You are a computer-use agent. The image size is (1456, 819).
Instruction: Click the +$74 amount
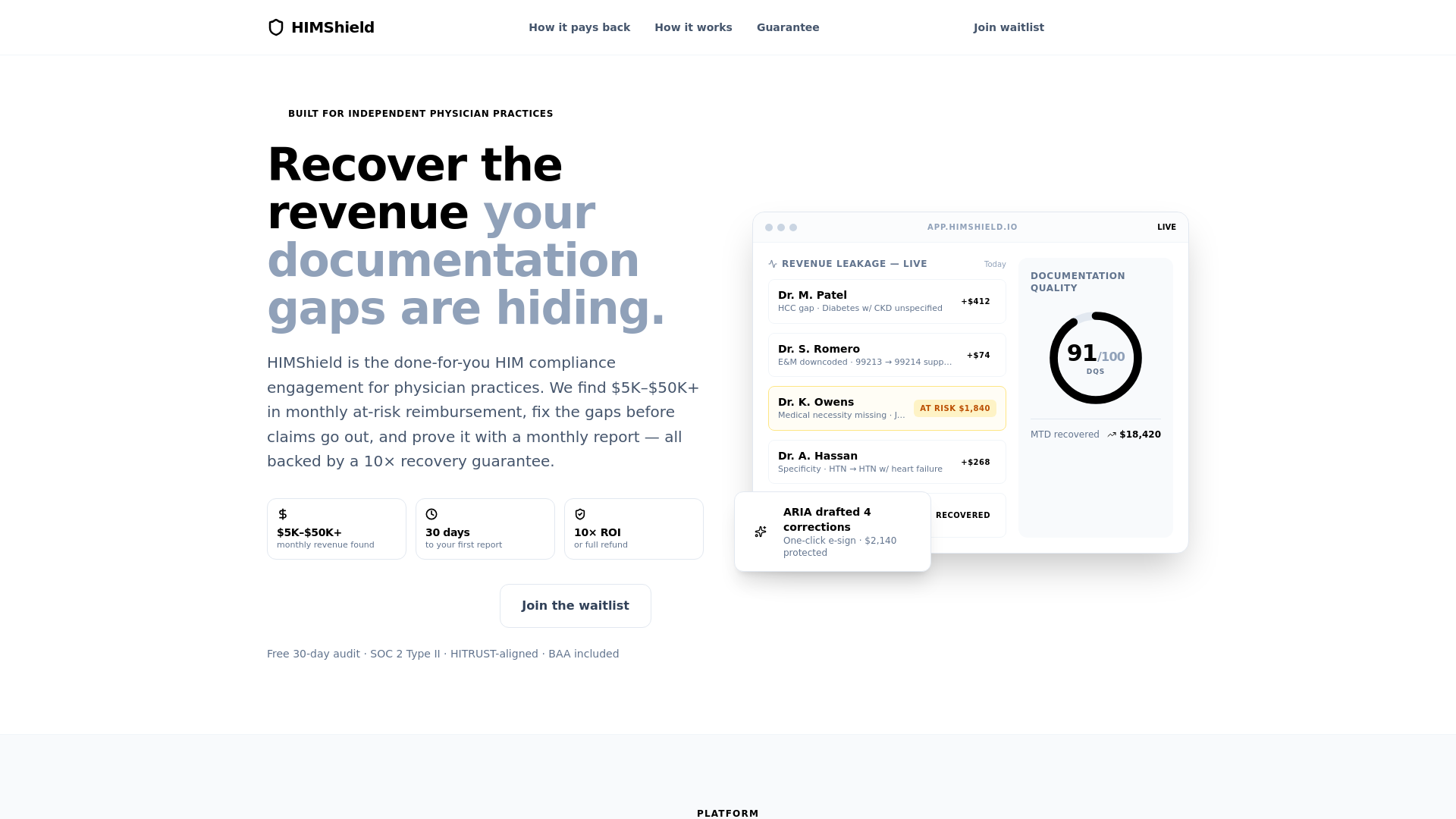tap(978, 356)
